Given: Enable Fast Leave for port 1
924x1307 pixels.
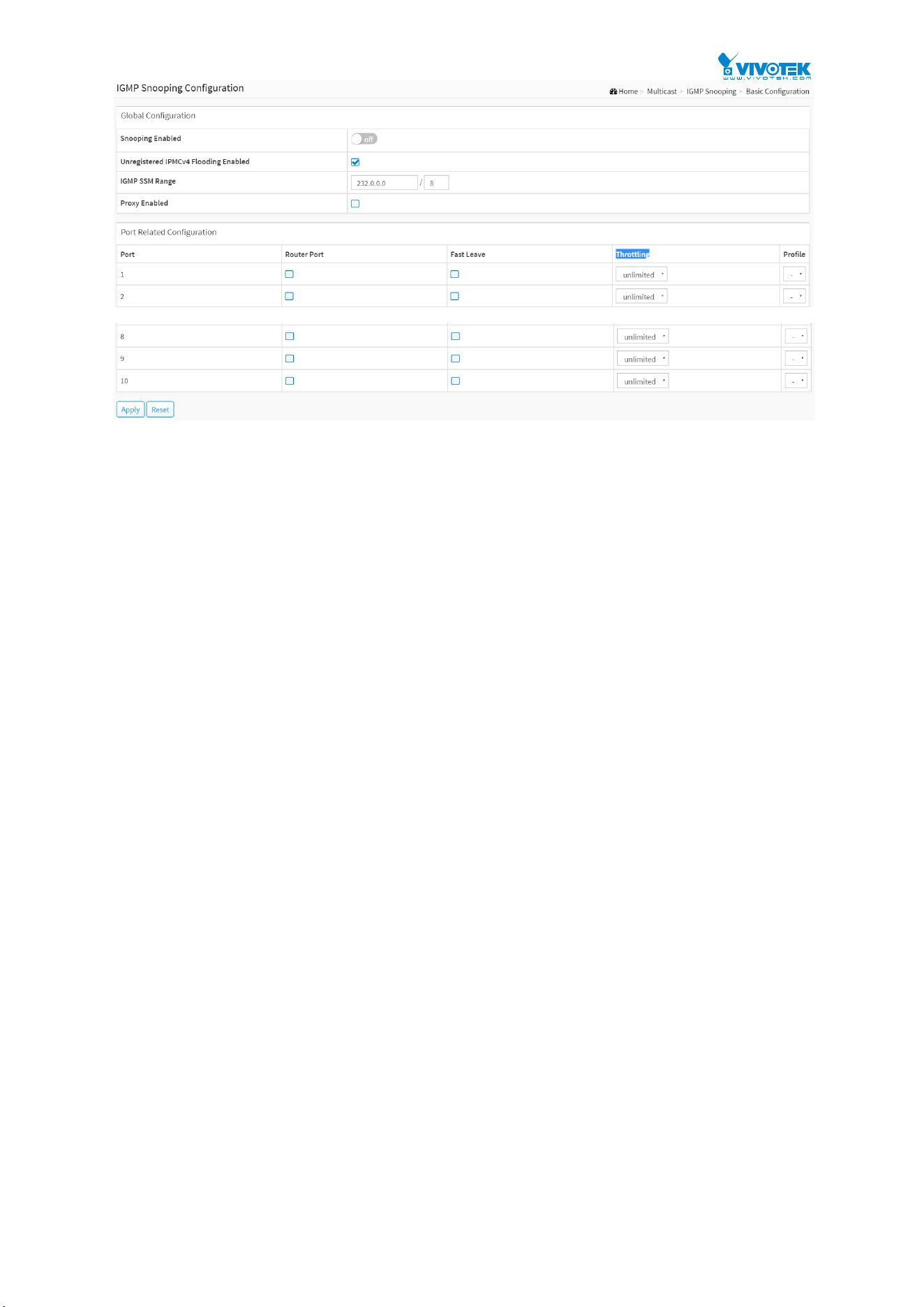Looking at the screenshot, I should click(x=454, y=274).
